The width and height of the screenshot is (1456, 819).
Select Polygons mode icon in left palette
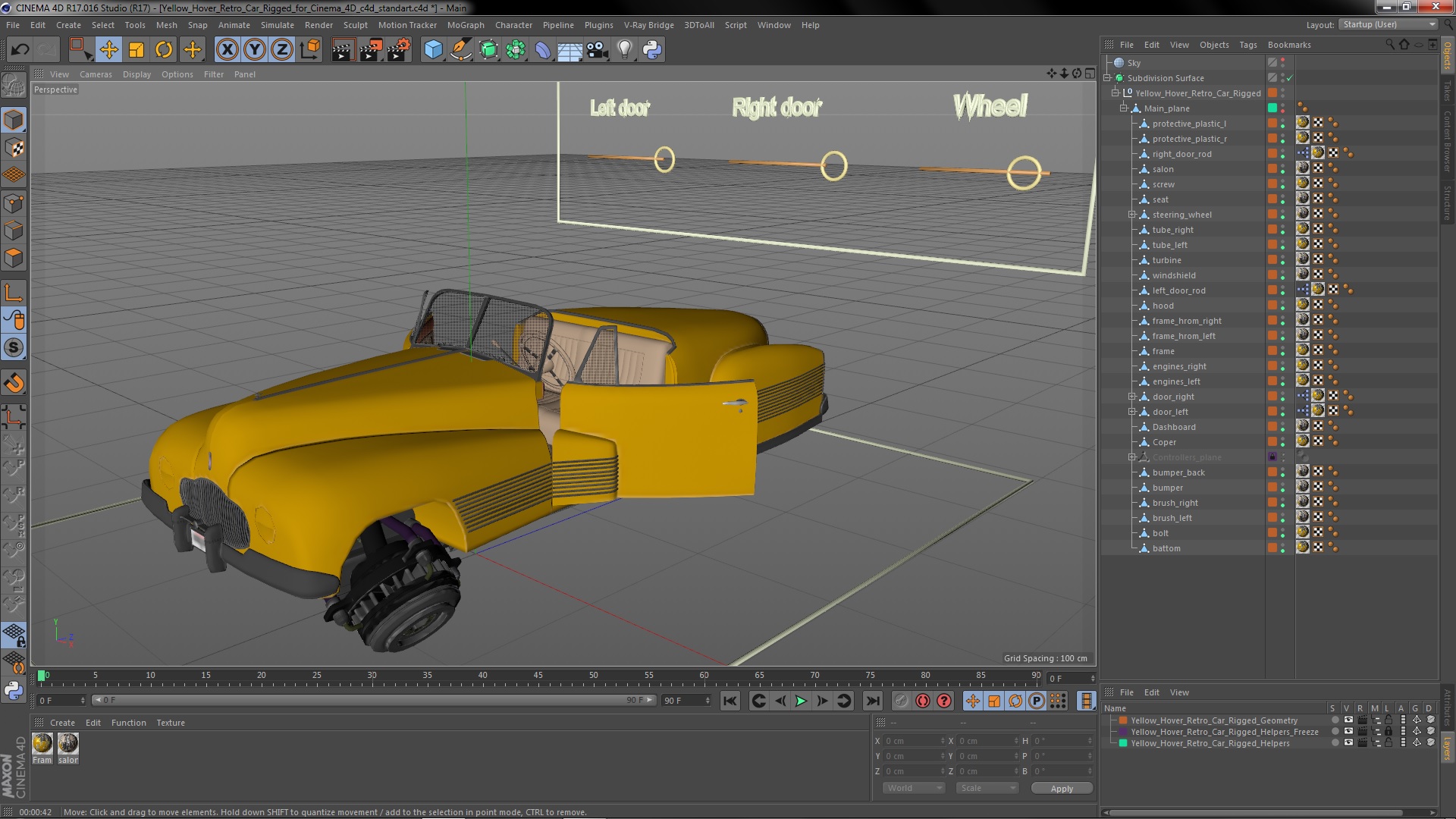[x=14, y=258]
